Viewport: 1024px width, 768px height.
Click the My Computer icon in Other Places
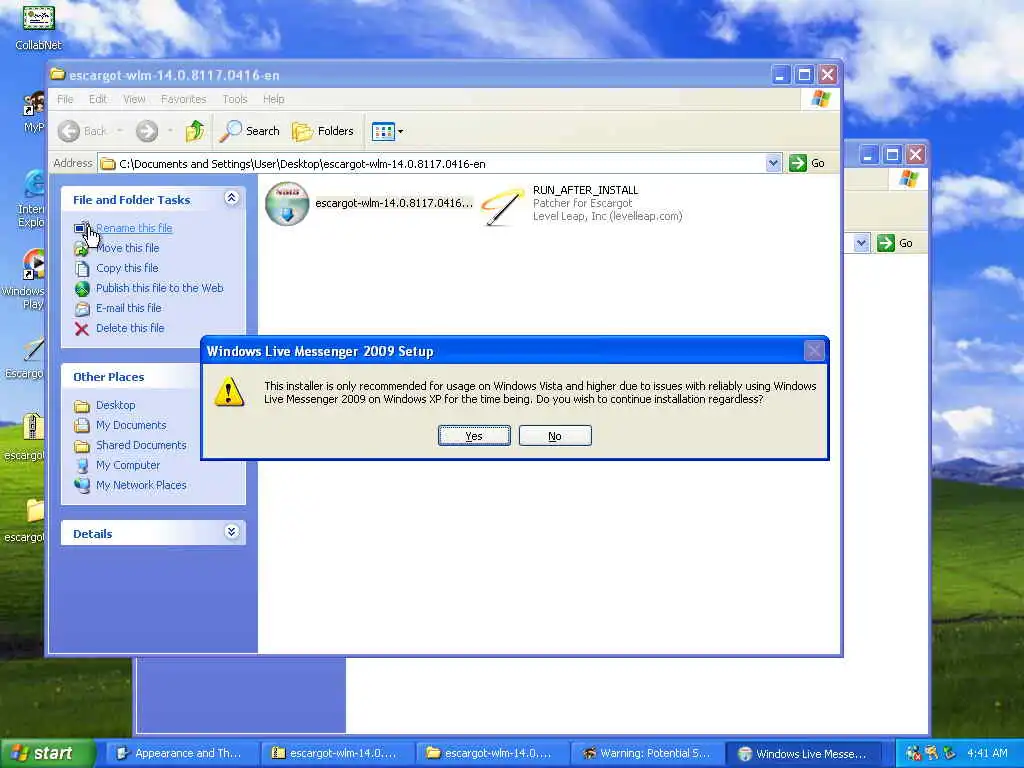pos(82,466)
